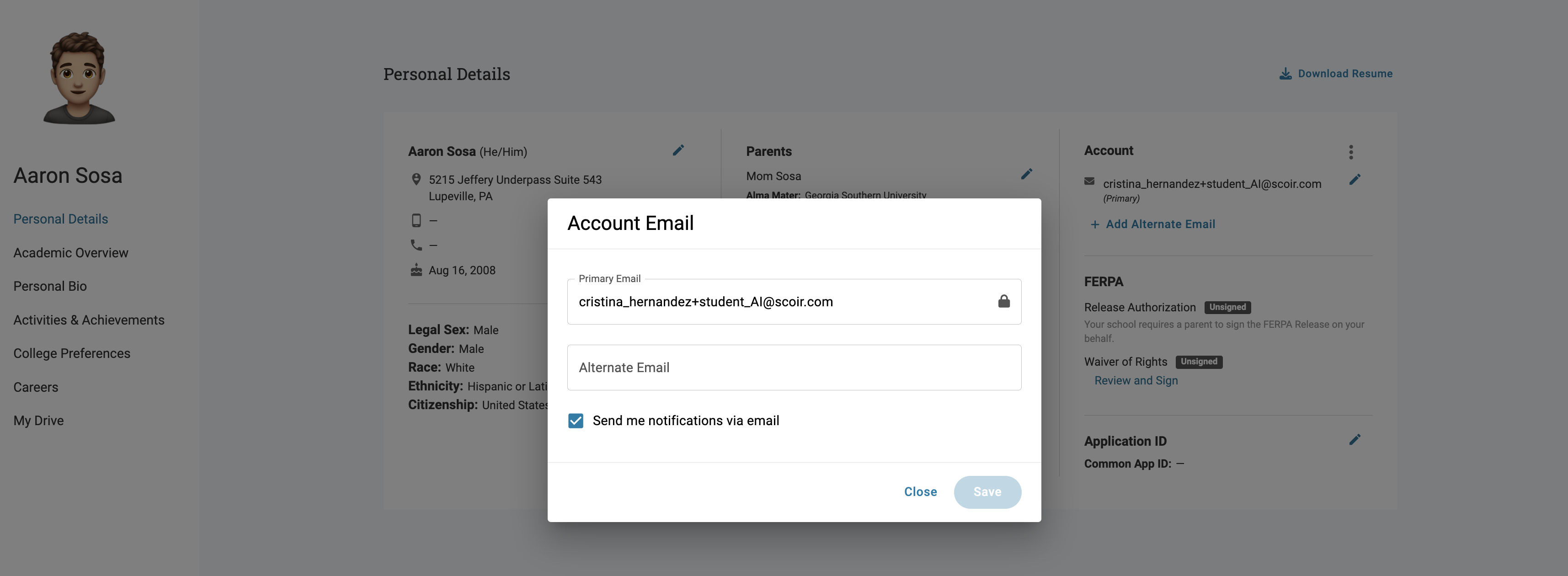Click Unsigned badge next to Release Authorization
This screenshot has width=1568, height=576.
pyautogui.click(x=1227, y=308)
